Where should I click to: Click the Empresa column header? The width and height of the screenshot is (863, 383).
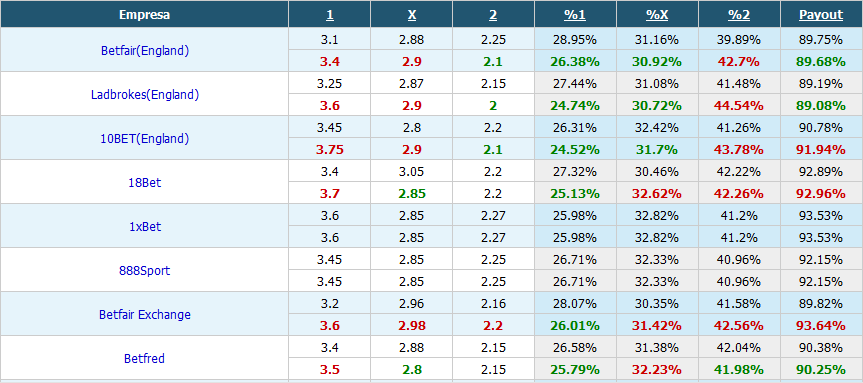tap(145, 15)
